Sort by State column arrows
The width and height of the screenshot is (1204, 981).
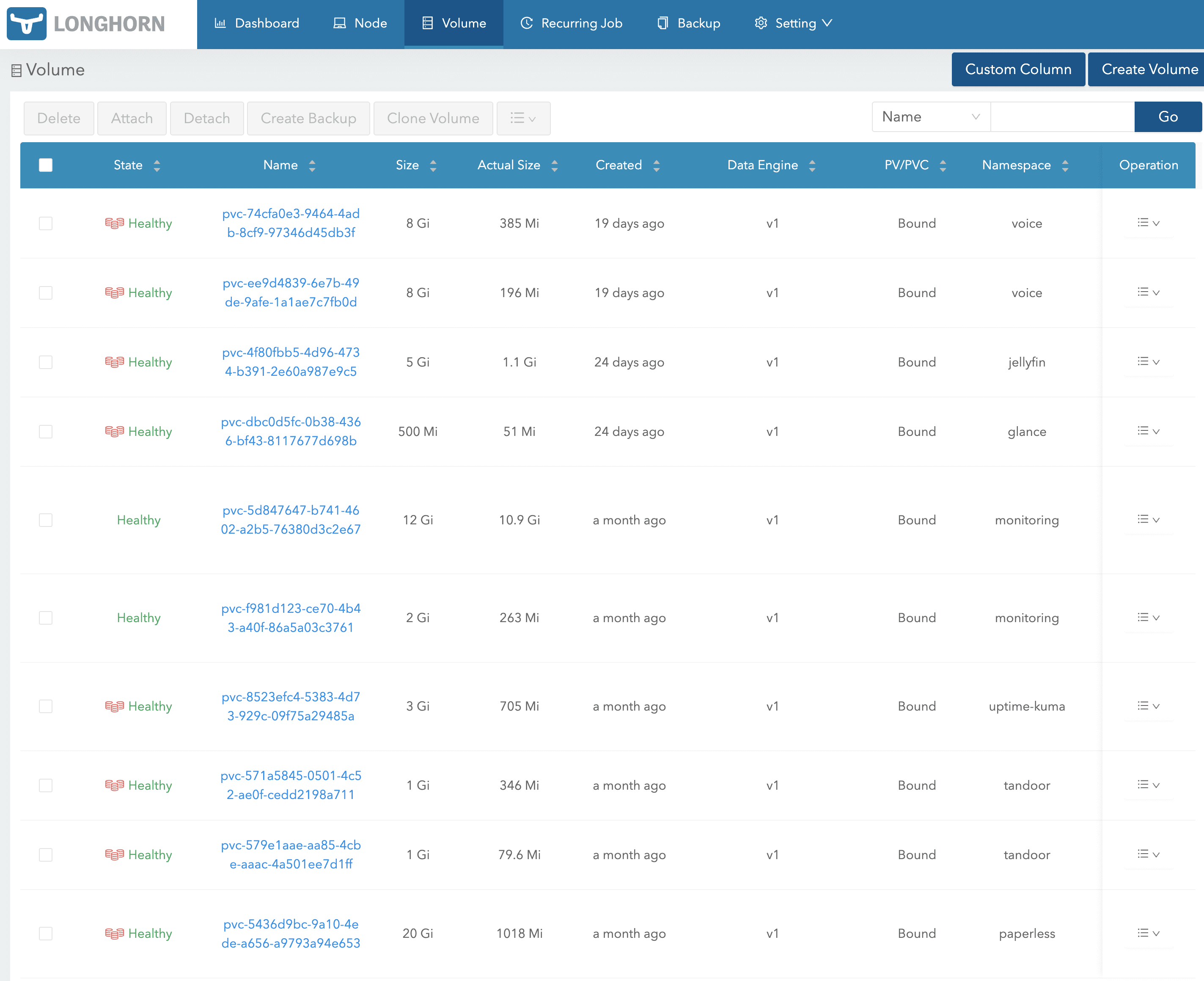(x=157, y=165)
